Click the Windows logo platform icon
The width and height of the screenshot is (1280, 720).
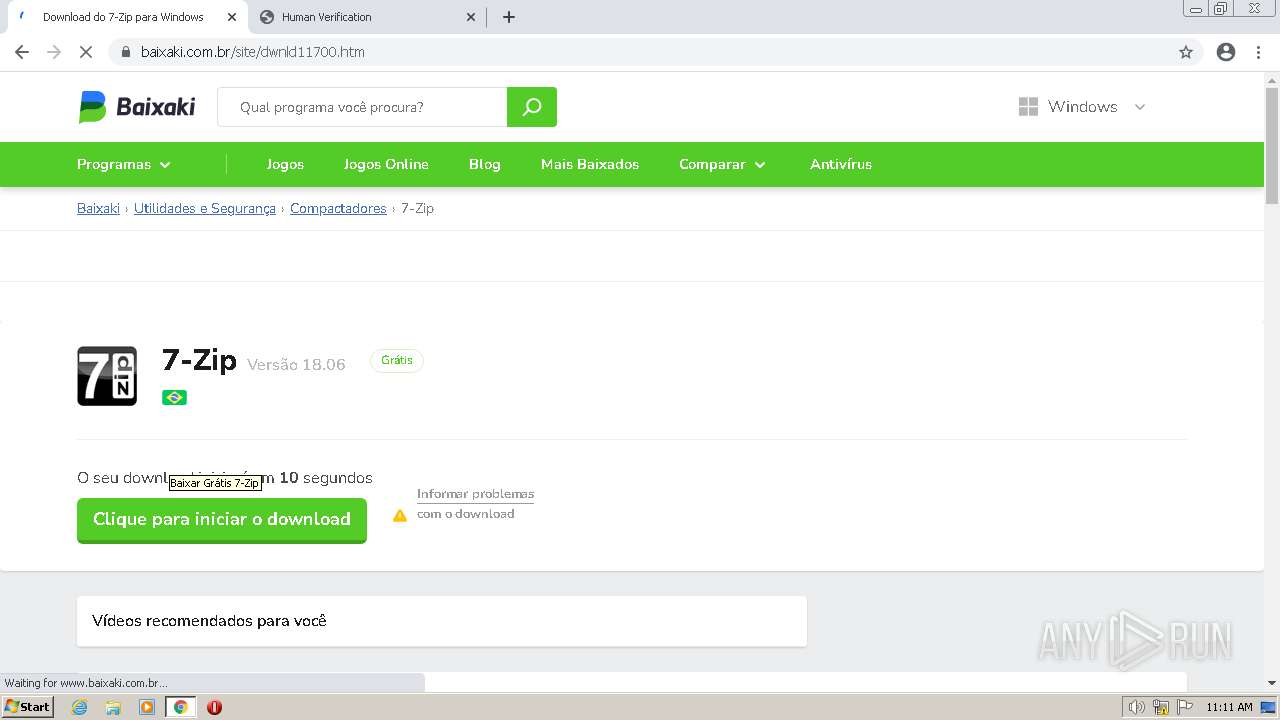coord(1028,107)
